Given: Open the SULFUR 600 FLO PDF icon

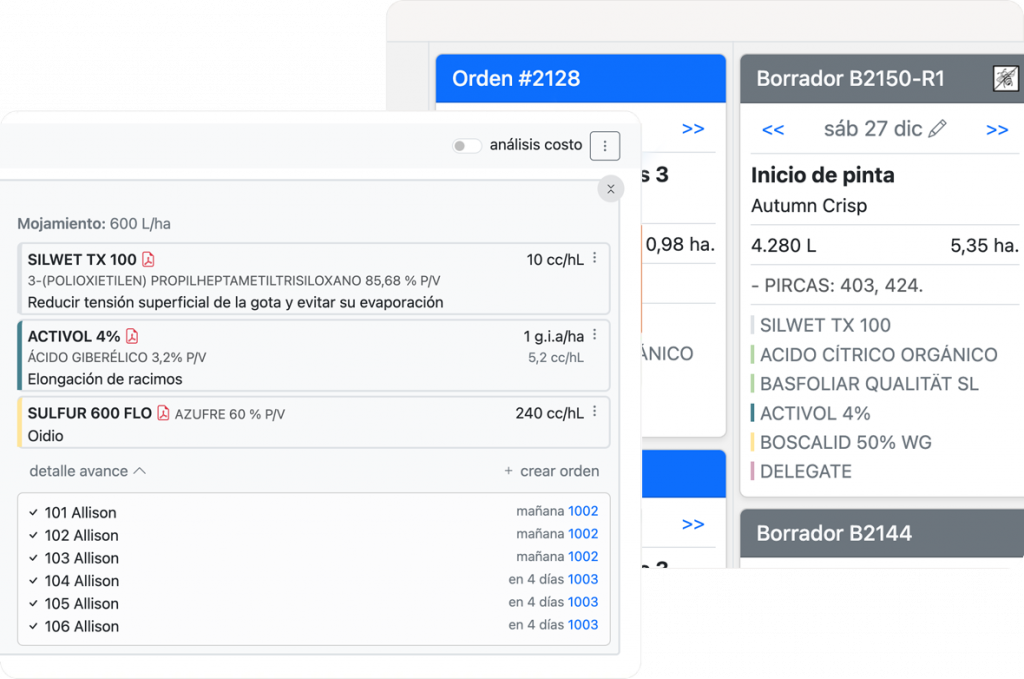Looking at the screenshot, I should (x=163, y=414).
